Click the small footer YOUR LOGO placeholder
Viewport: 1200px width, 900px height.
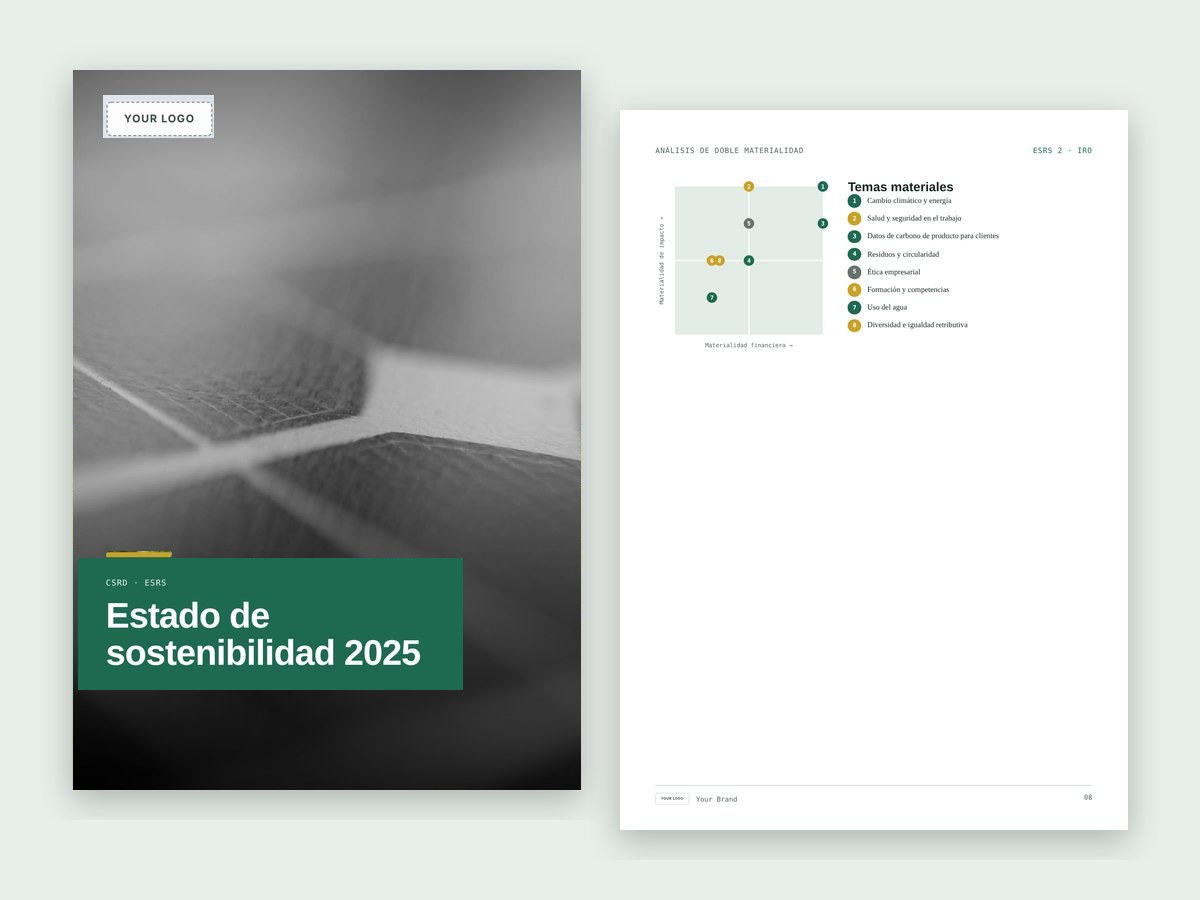point(672,799)
